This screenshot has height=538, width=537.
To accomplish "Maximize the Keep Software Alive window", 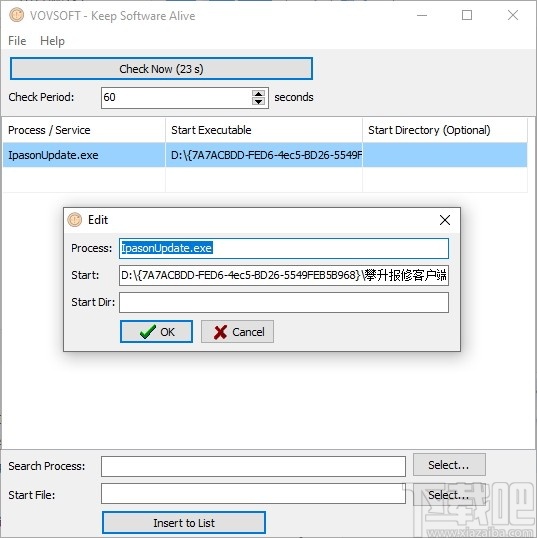I will (x=467, y=15).
